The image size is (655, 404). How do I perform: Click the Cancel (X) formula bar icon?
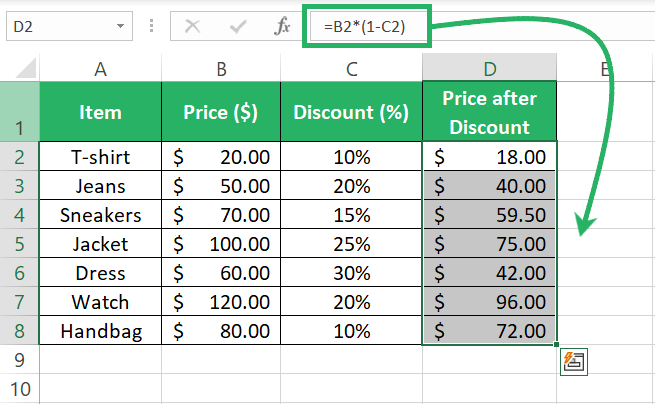192,26
